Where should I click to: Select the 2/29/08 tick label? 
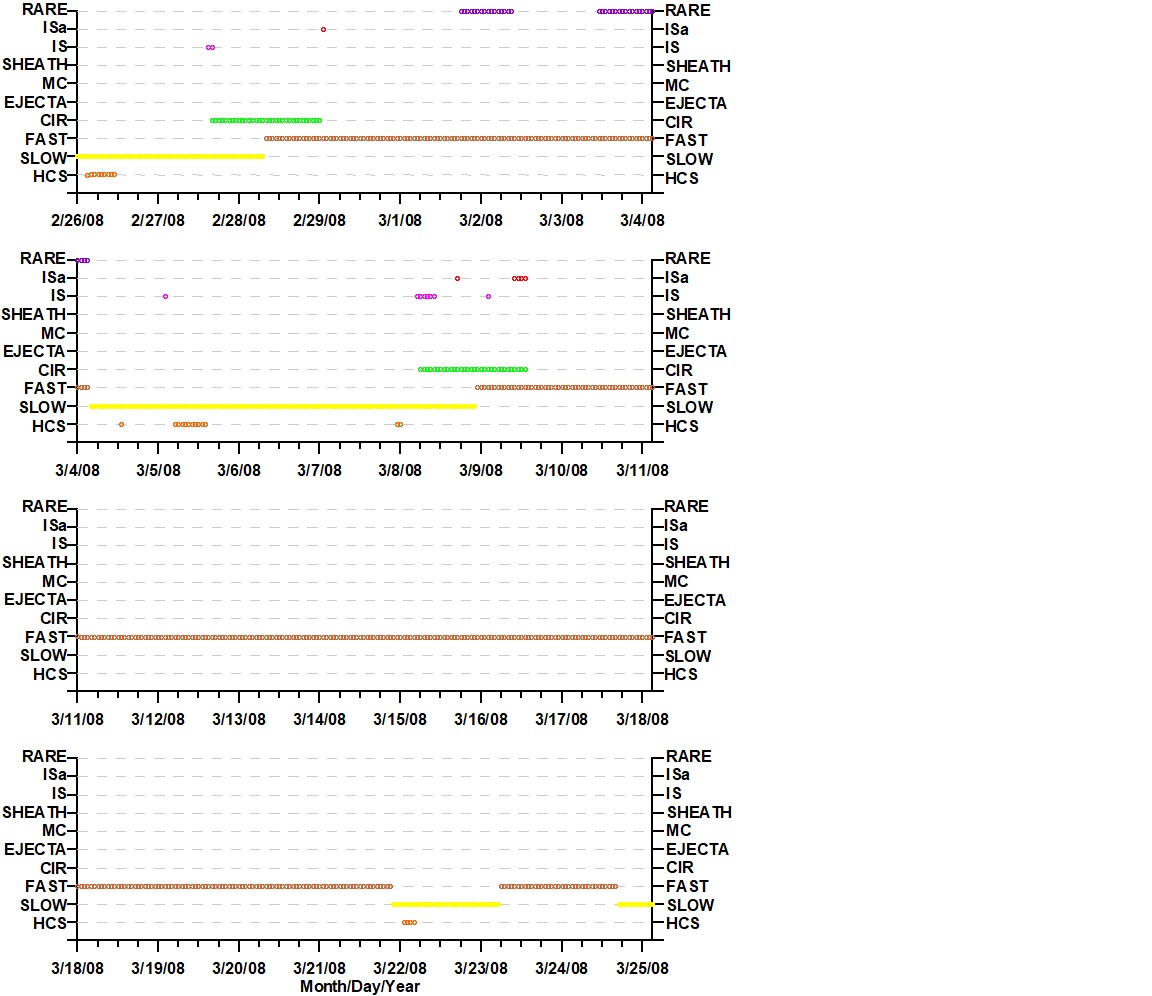[320, 220]
